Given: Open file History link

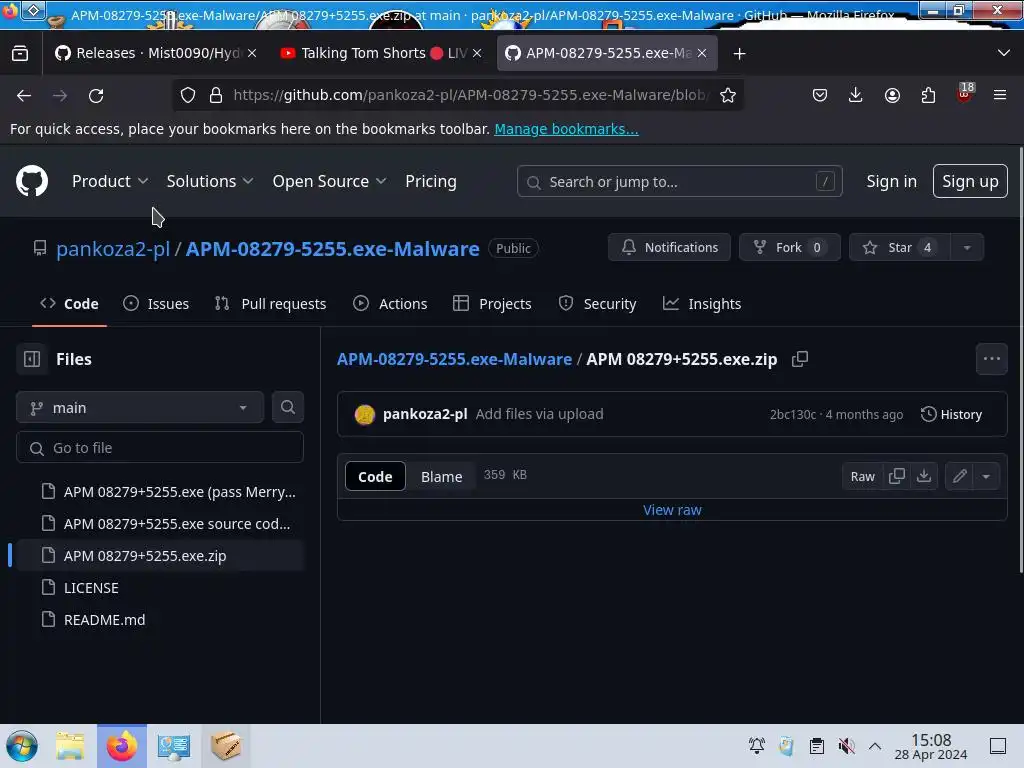Looking at the screenshot, I should (951, 414).
